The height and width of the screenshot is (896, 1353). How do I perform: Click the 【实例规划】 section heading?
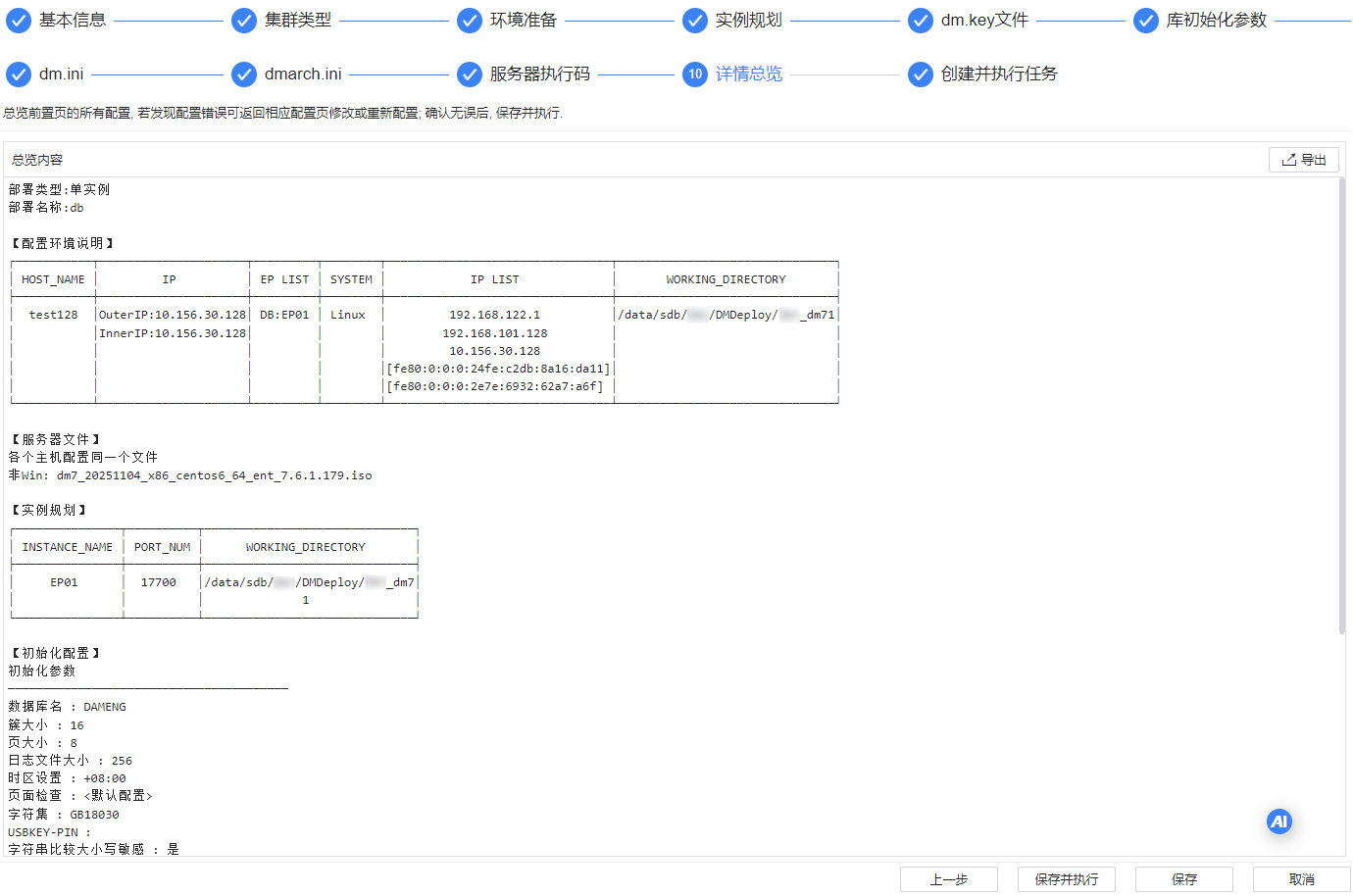tap(48, 510)
